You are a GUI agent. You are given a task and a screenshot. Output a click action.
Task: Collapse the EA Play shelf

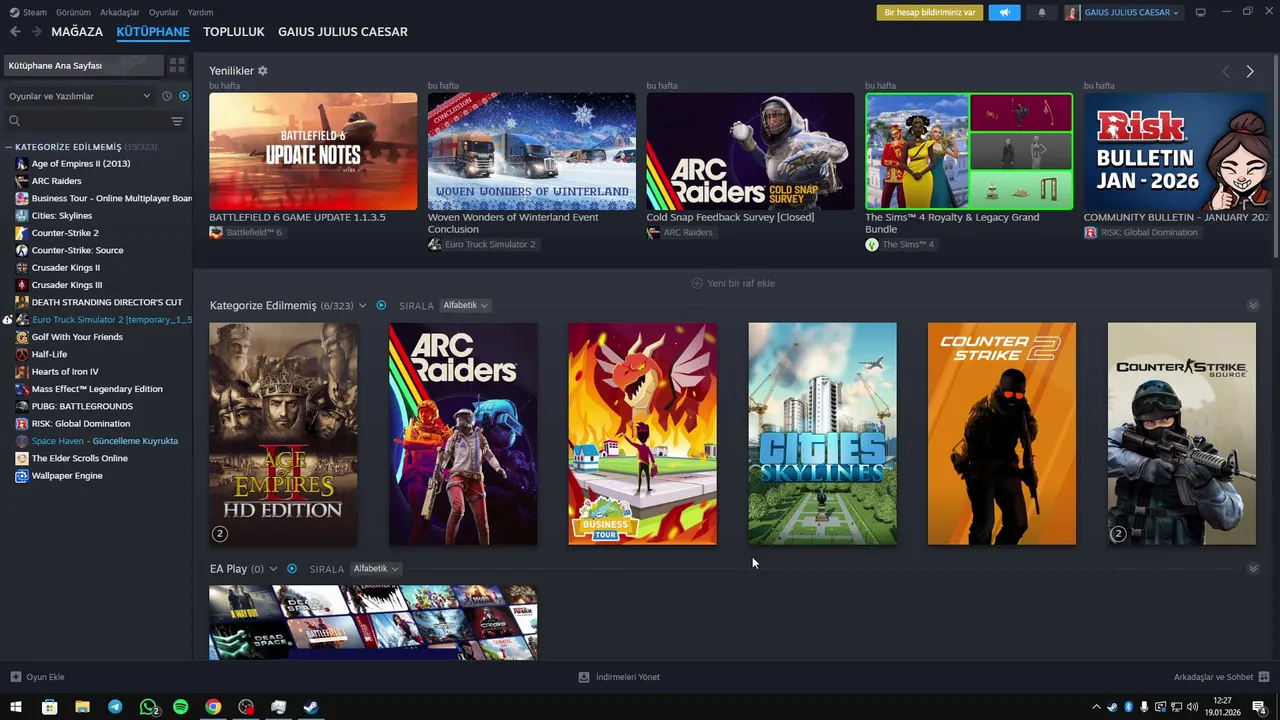1253,569
